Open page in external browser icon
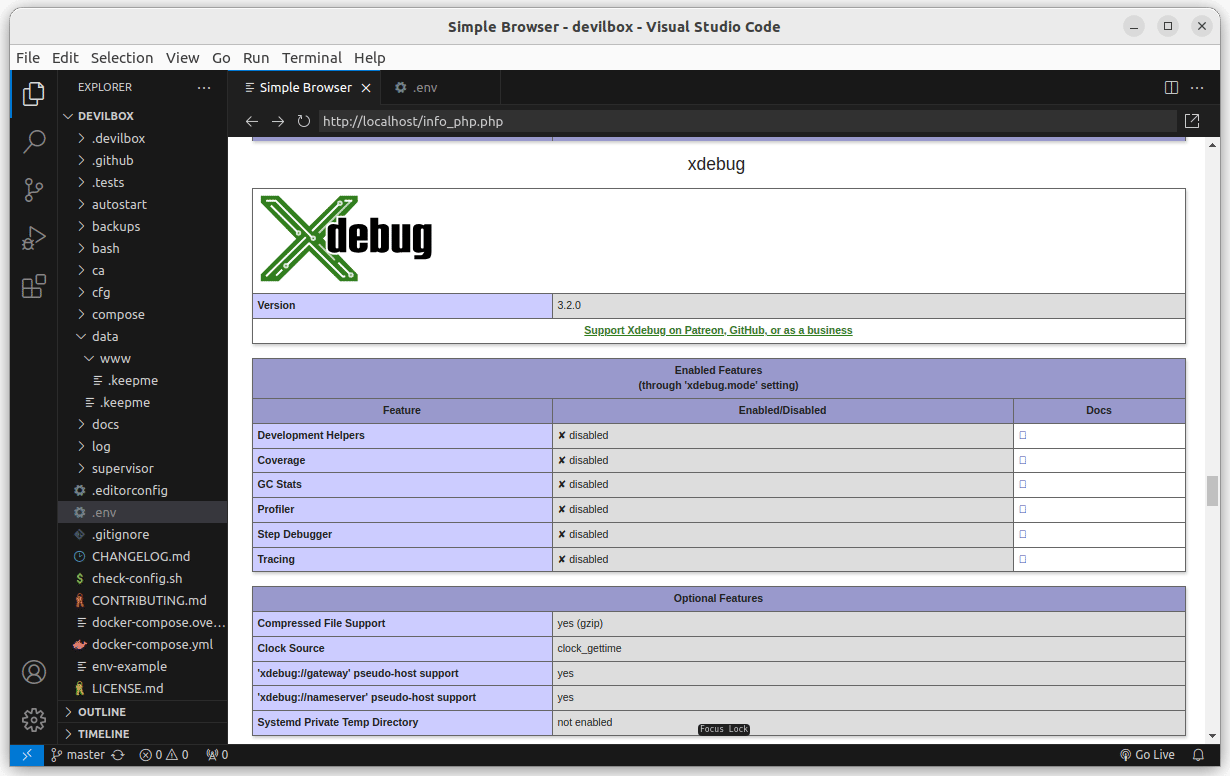 click(x=1192, y=121)
